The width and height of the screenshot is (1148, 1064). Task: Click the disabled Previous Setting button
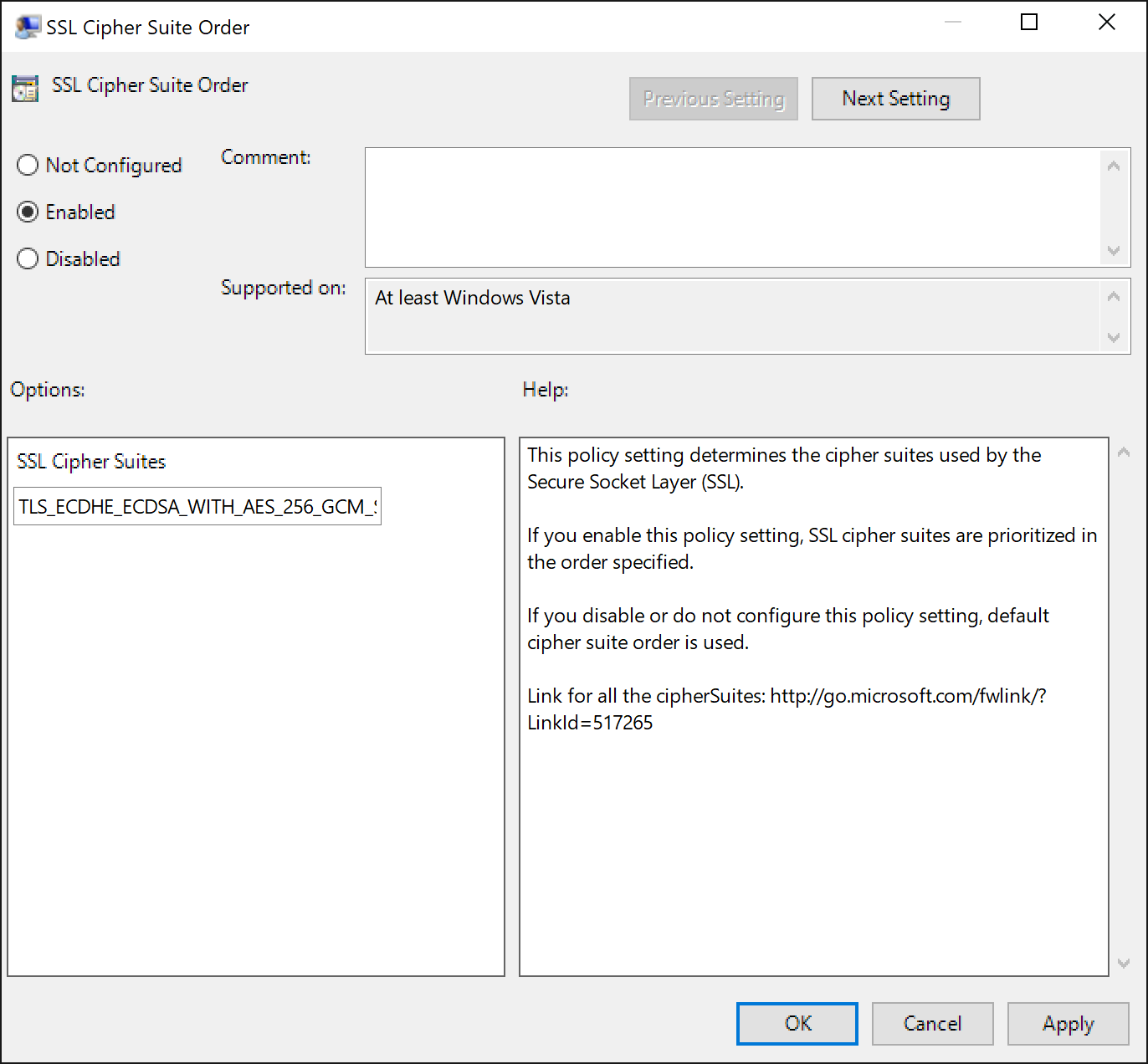pyautogui.click(x=713, y=98)
